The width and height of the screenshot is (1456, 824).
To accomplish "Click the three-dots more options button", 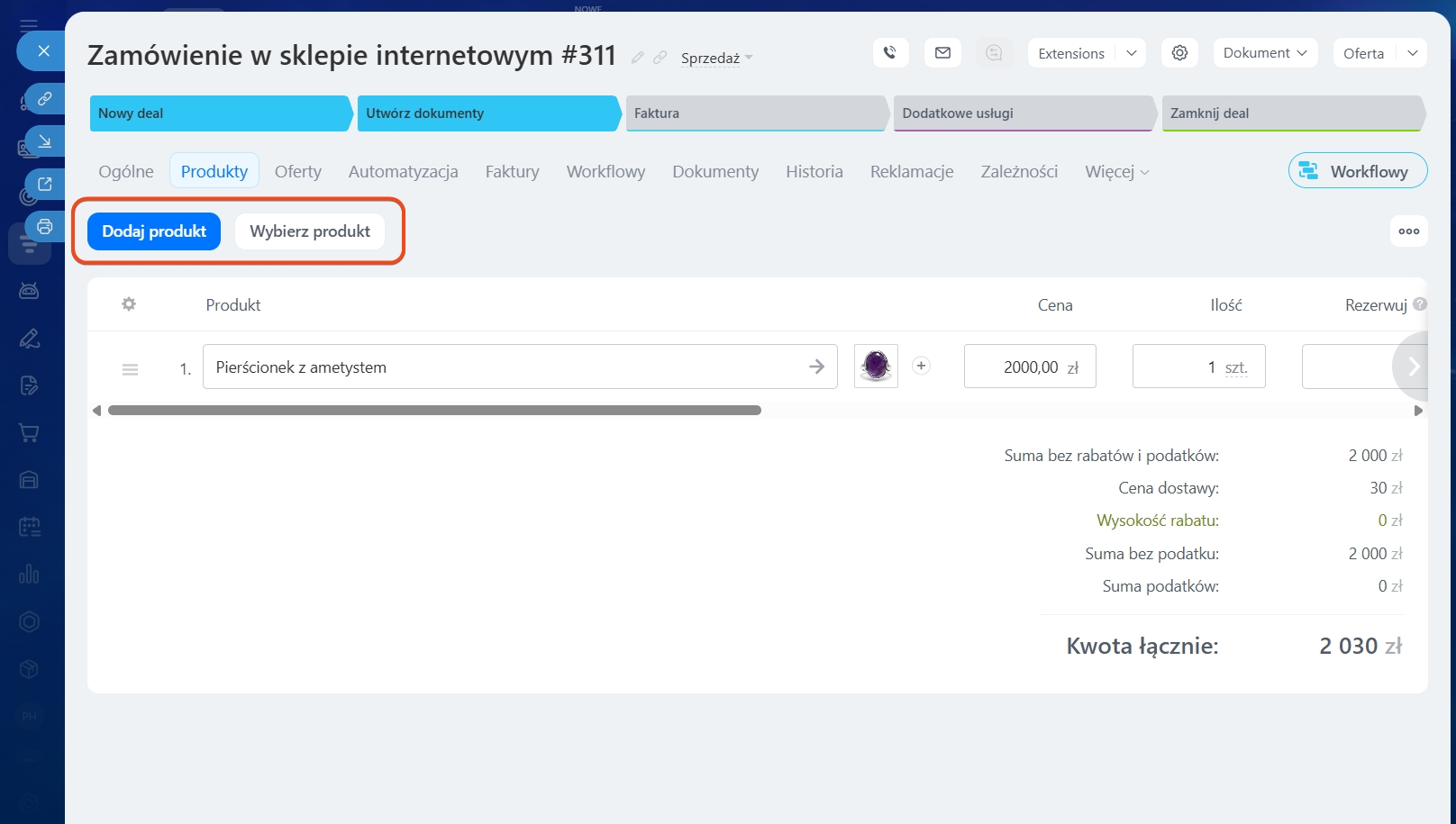I will point(1408,231).
